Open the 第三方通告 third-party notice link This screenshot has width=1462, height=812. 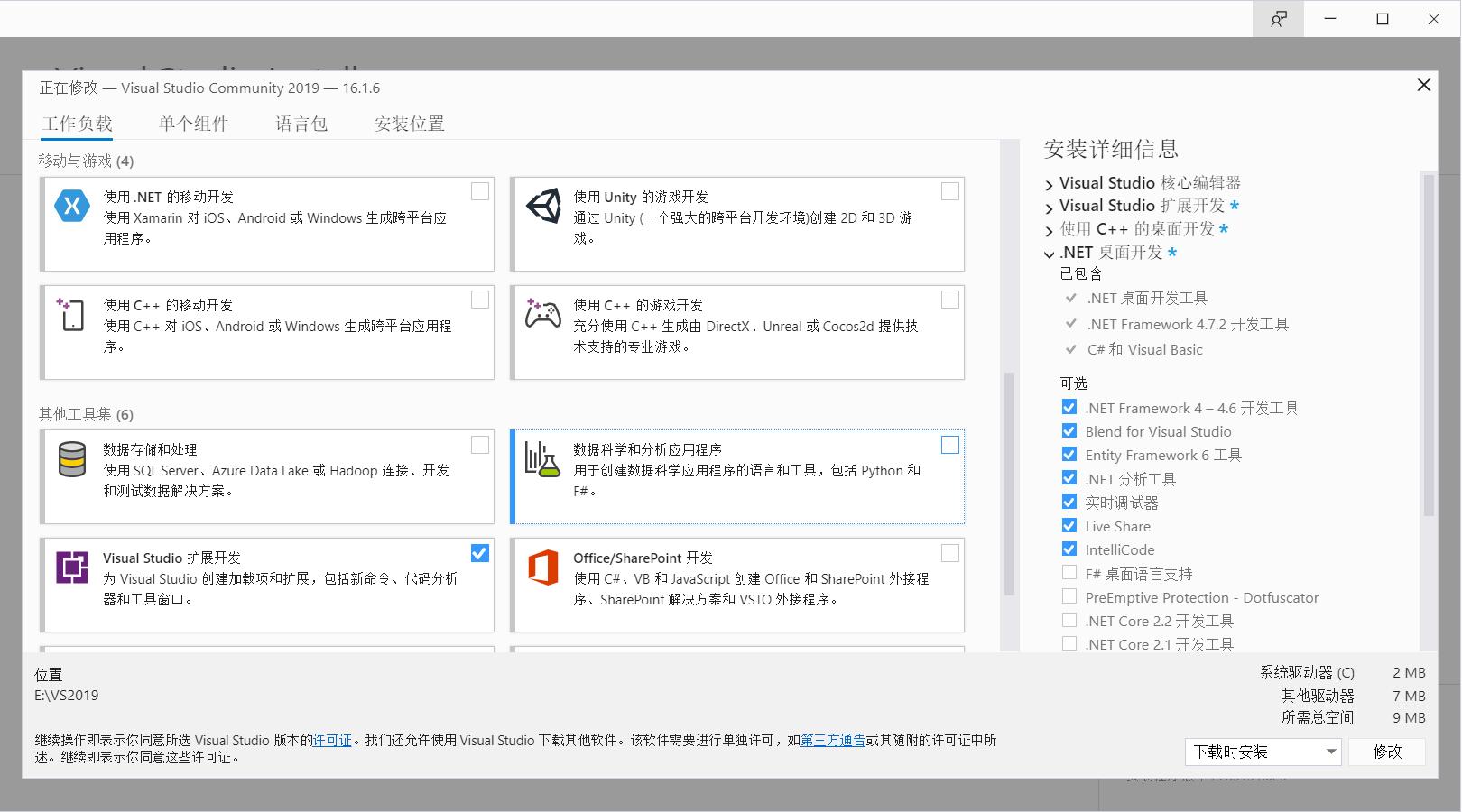(833, 740)
